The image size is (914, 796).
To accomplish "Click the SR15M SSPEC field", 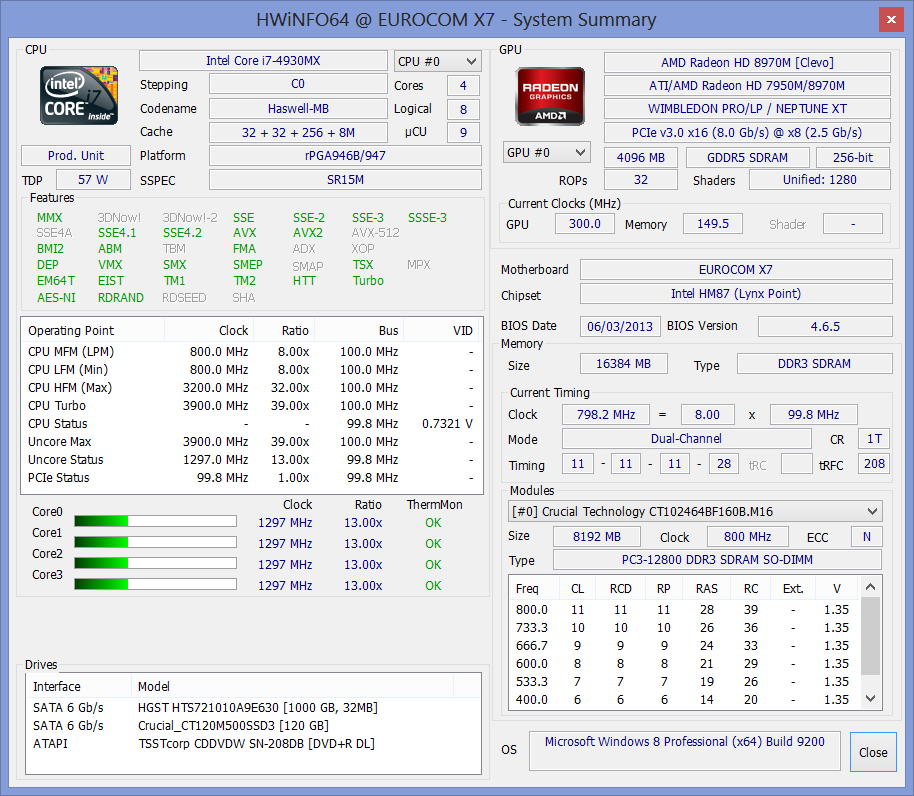I will coord(346,179).
